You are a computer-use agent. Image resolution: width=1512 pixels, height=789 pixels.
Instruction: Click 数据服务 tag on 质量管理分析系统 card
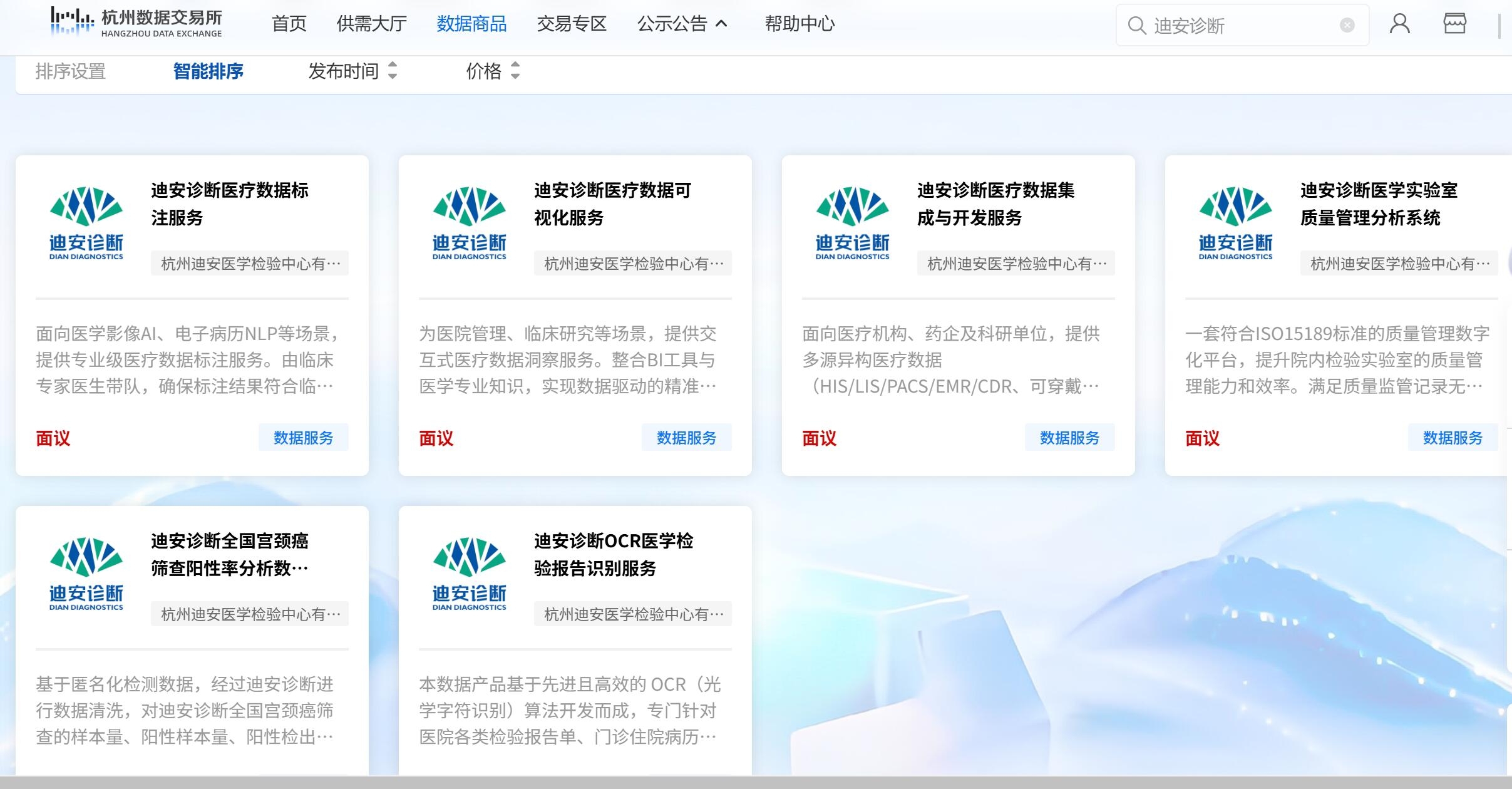pos(1453,438)
